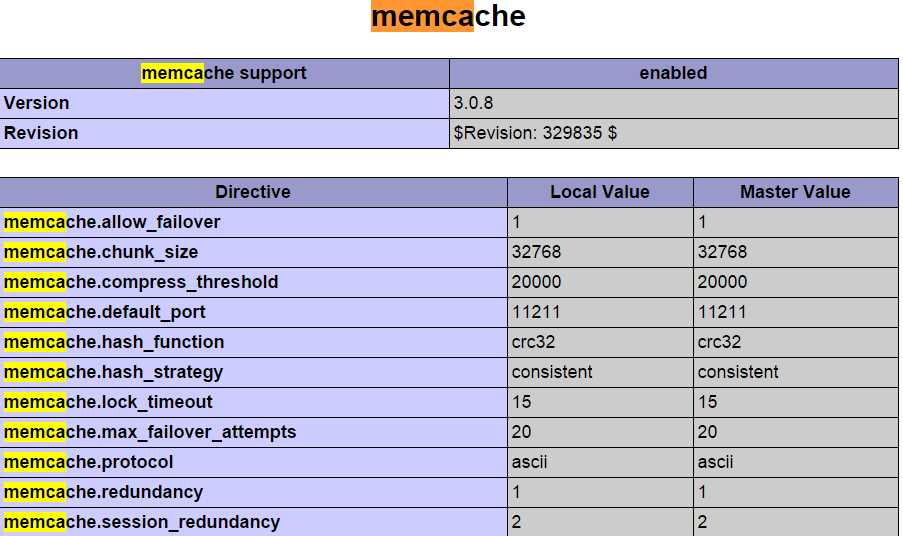Click Local Value 2 for session_redundancy

(517, 522)
